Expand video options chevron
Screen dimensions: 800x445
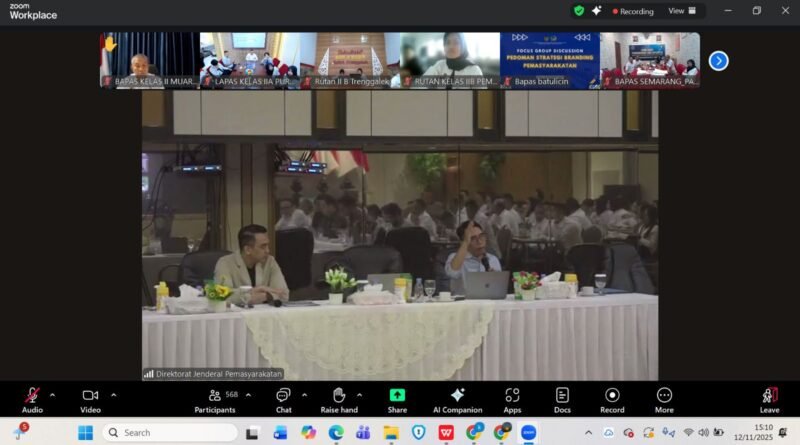point(113,394)
